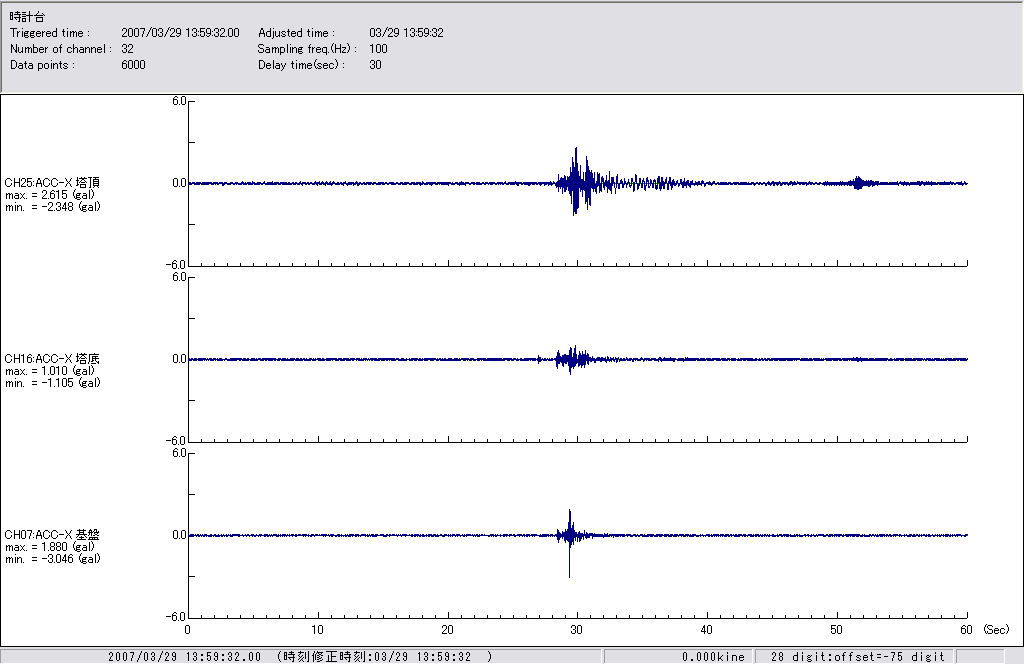1024x664 pixels.
Task: Select the Sampling freq value 100
Action: [378, 49]
